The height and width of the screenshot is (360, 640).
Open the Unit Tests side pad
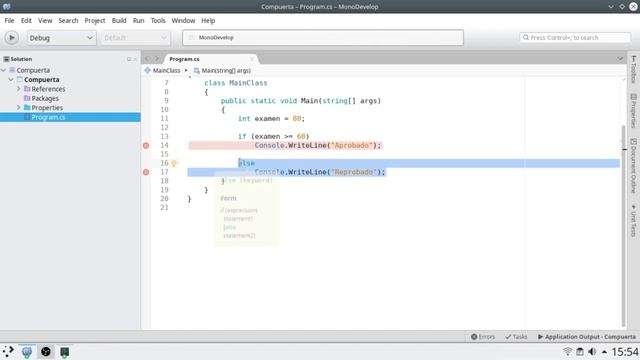pos(633,220)
